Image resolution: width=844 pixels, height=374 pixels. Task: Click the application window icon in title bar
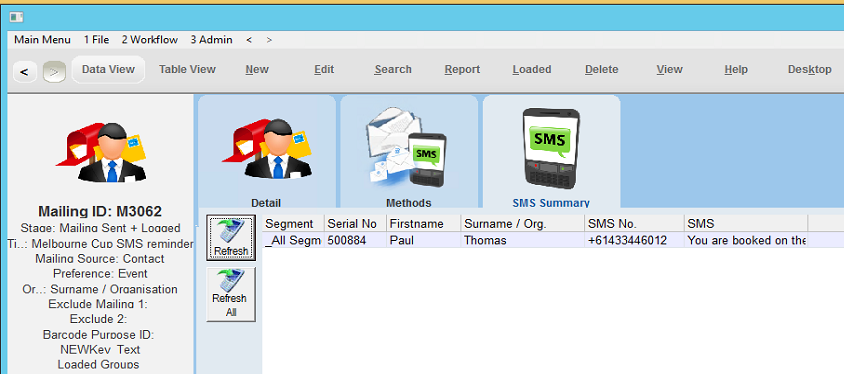pos(16,17)
